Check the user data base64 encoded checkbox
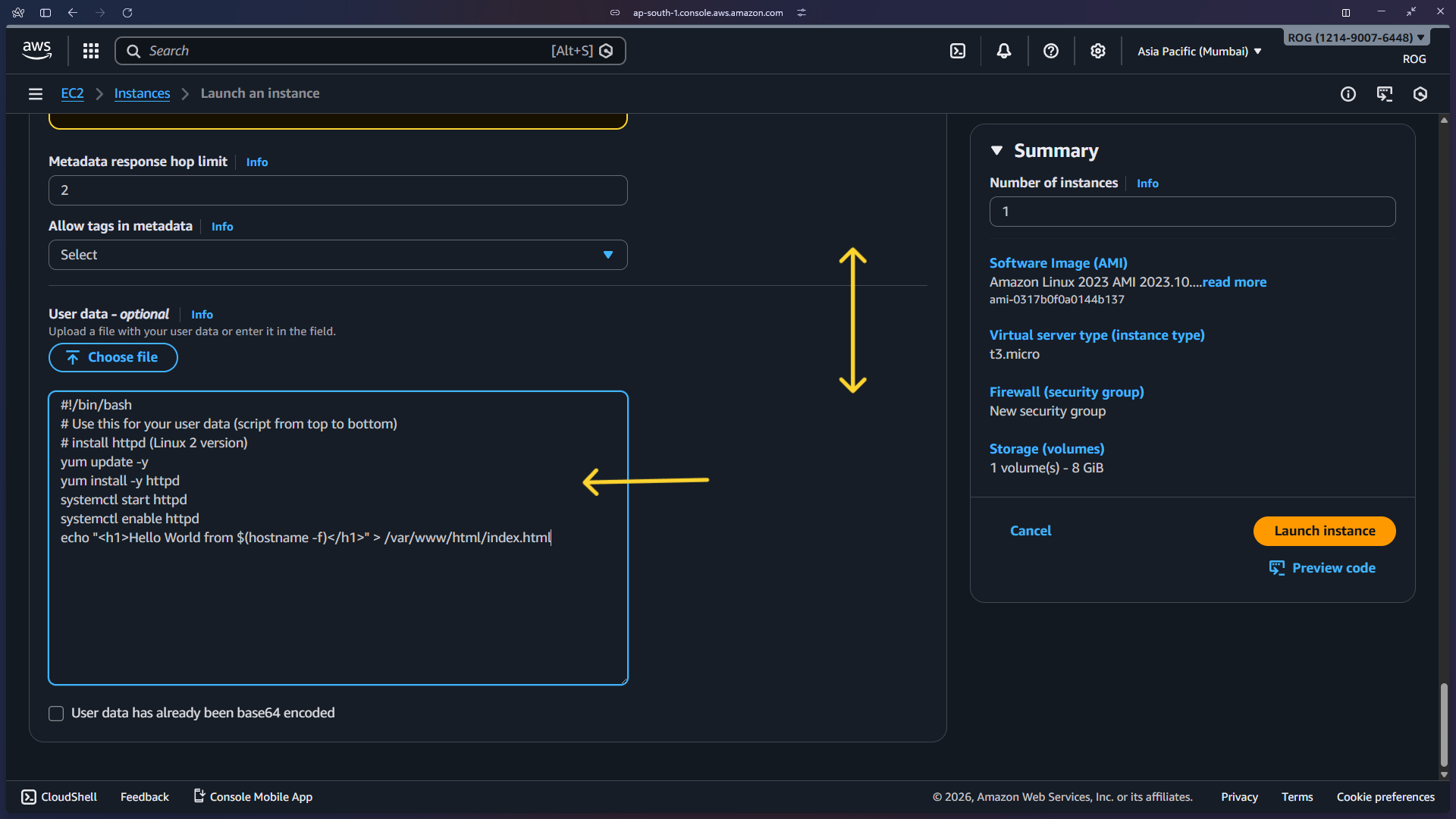 point(55,713)
